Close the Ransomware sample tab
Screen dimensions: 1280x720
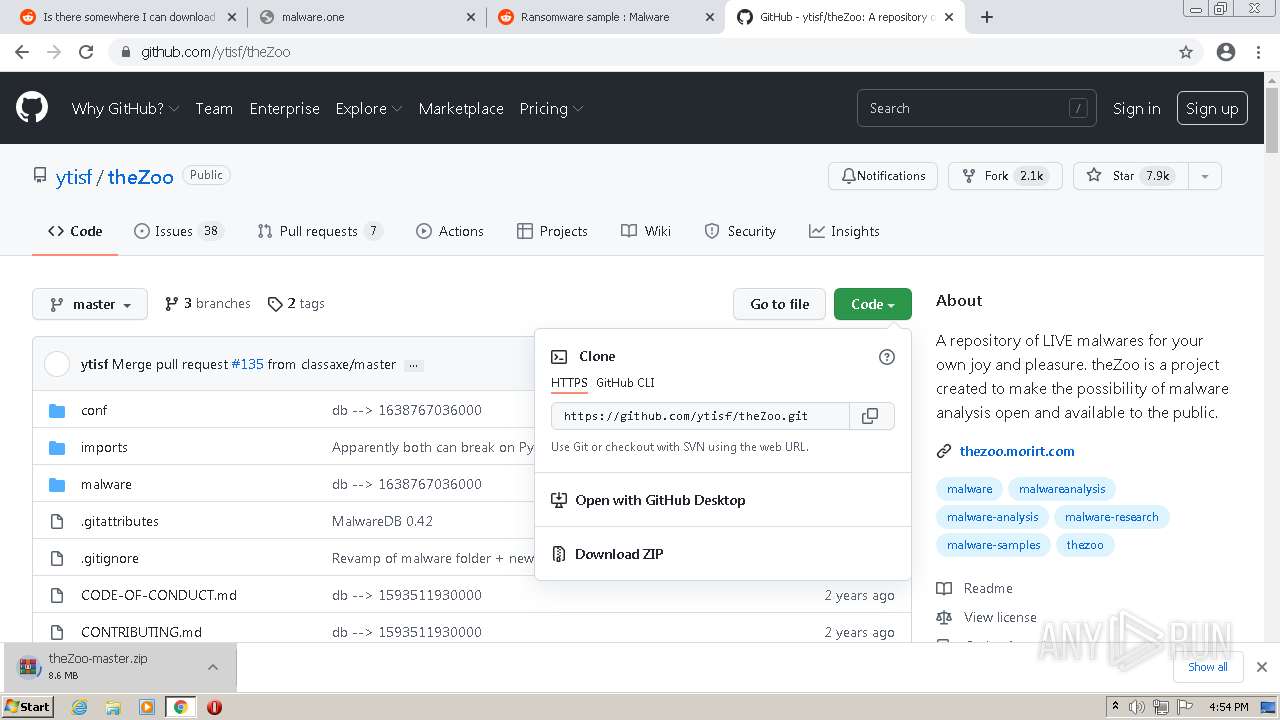[710, 17]
